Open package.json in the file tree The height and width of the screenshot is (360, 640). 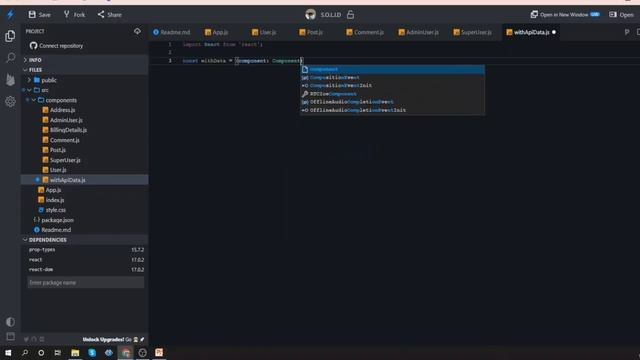point(57,220)
